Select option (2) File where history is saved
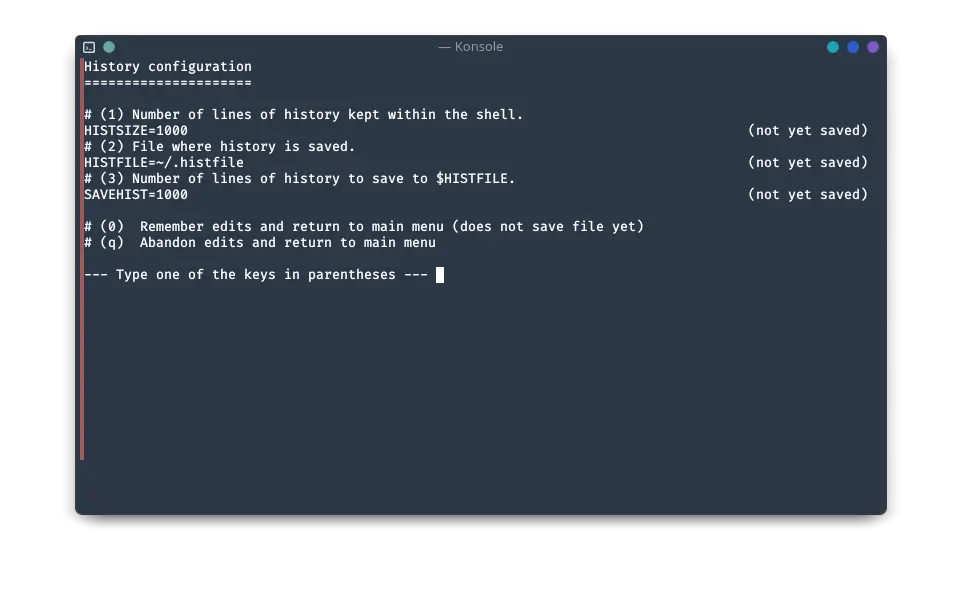962x600 pixels. pyautogui.click(x=220, y=147)
